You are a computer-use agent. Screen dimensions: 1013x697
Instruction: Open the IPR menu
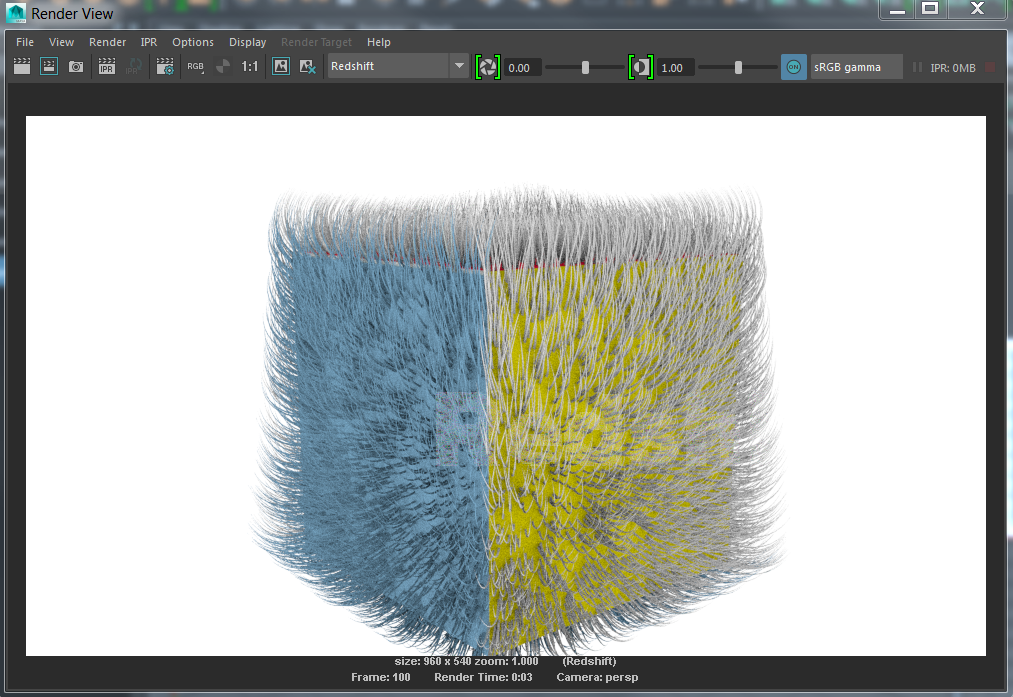(x=149, y=42)
